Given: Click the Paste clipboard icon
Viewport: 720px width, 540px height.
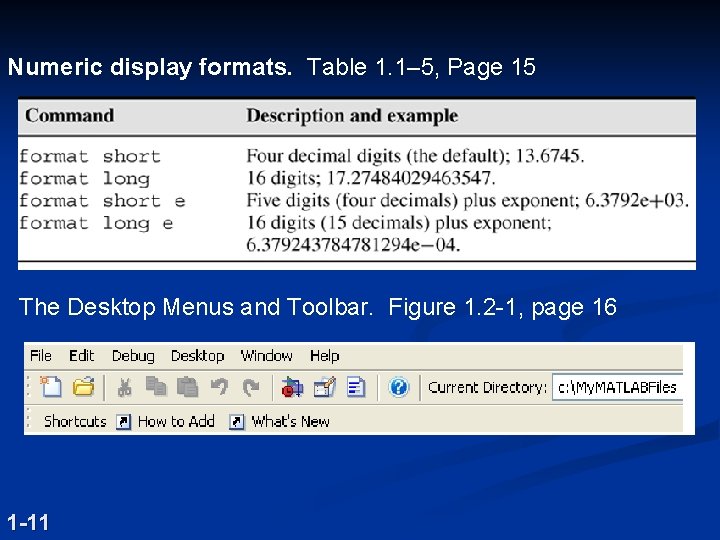Looking at the screenshot, I should pos(187,387).
